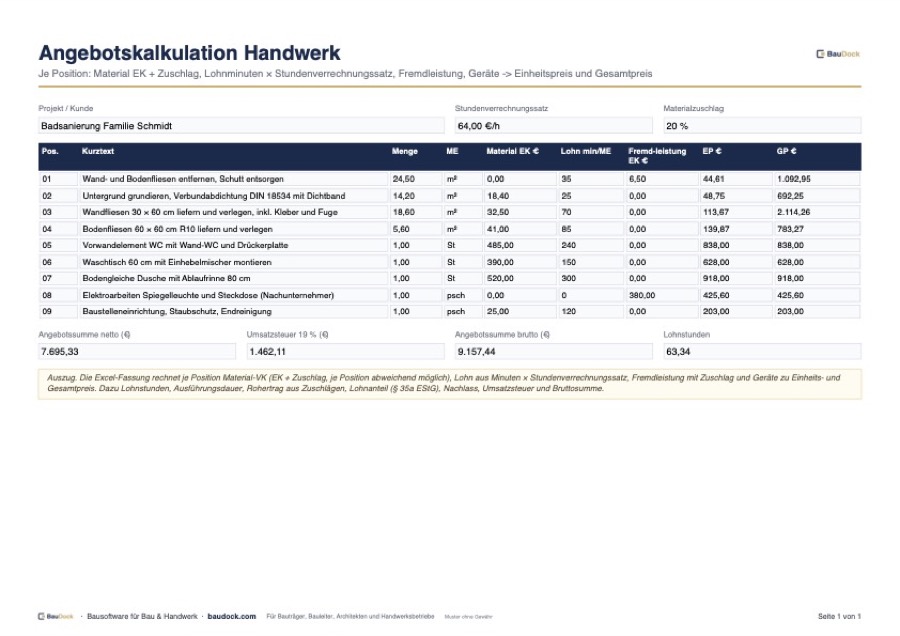Viewport: 900px width, 636px height.
Task: Select the Angebotssumme brutto field 9.157,44
Action: tap(553, 351)
